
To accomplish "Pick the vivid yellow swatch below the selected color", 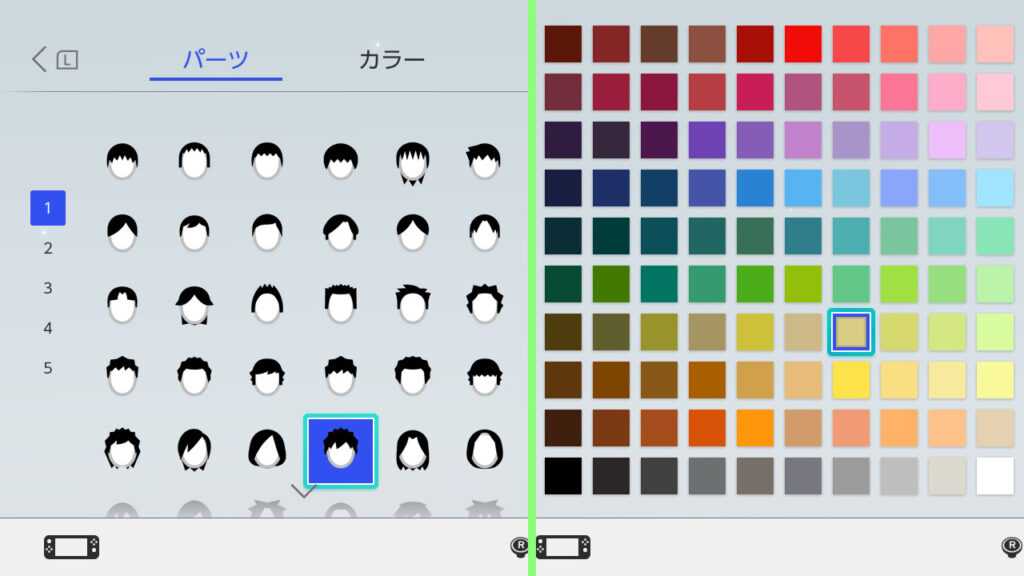I will [851, 380].
